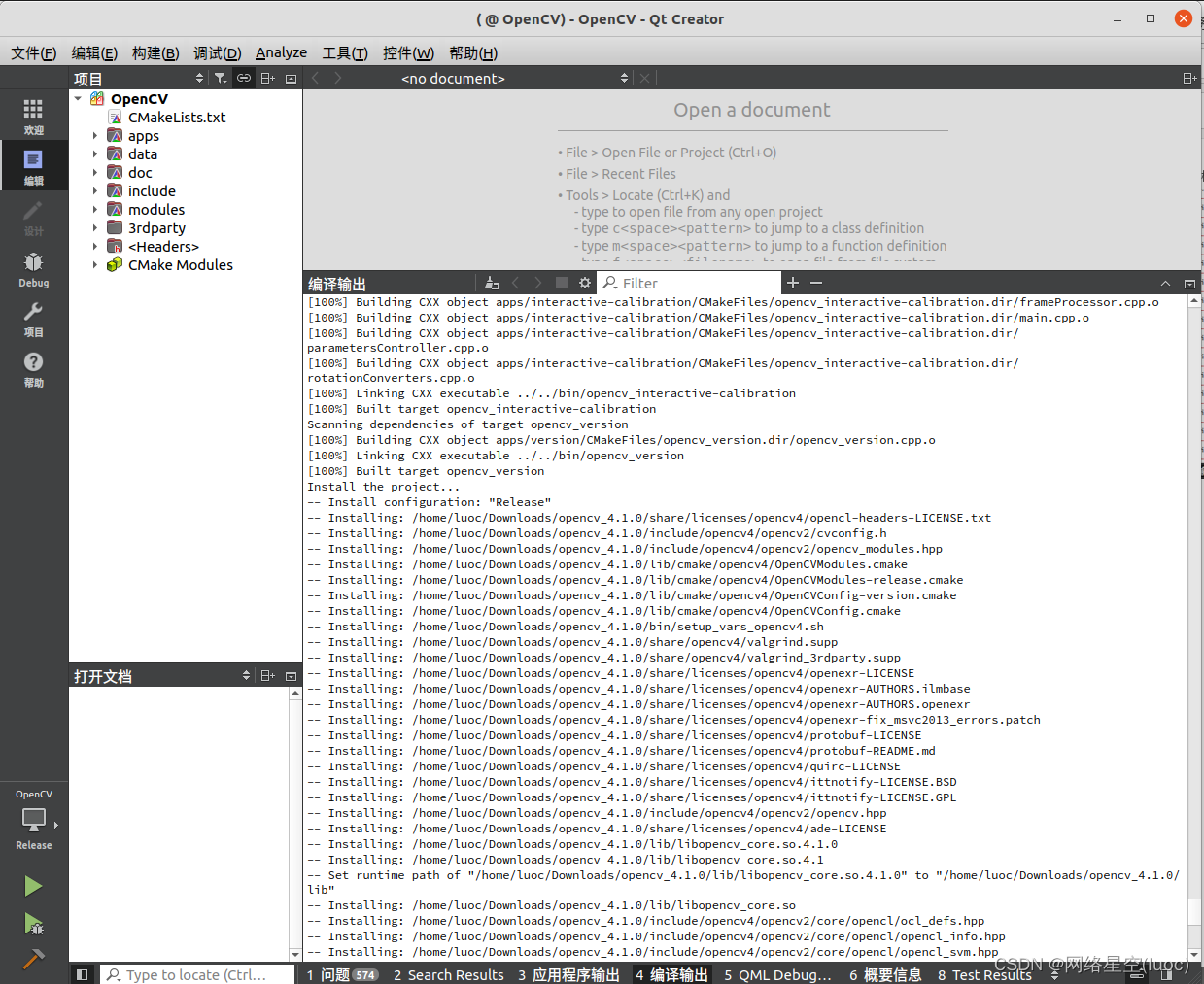Open the 工具(T) menu

(345, 52)
